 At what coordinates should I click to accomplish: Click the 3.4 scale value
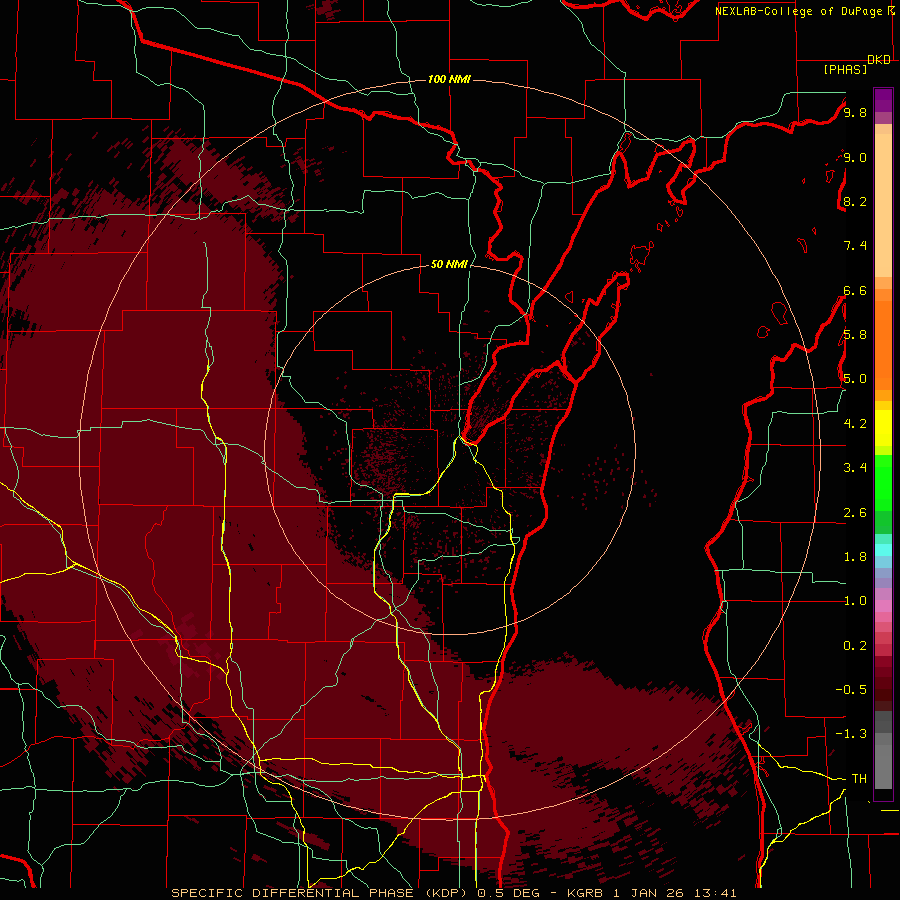855,467
